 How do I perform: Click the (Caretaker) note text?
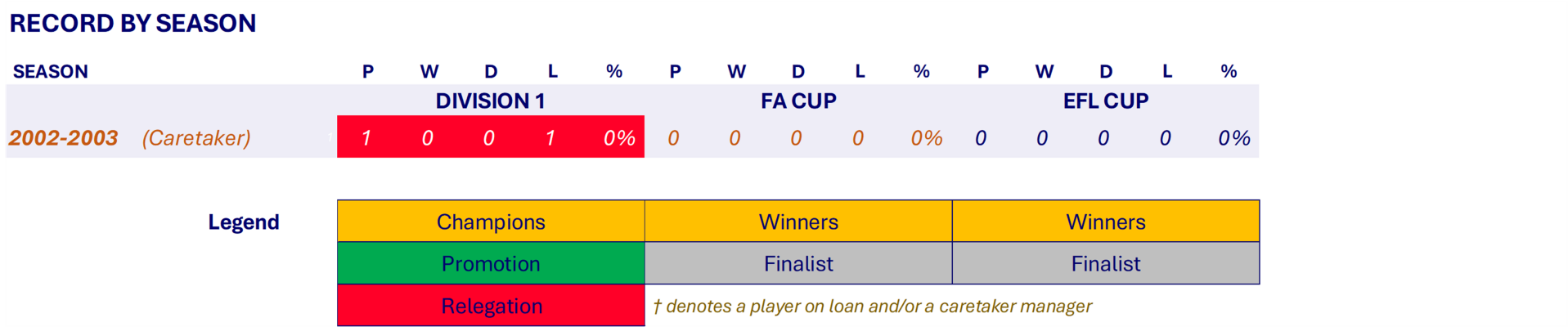pos(196,138)
